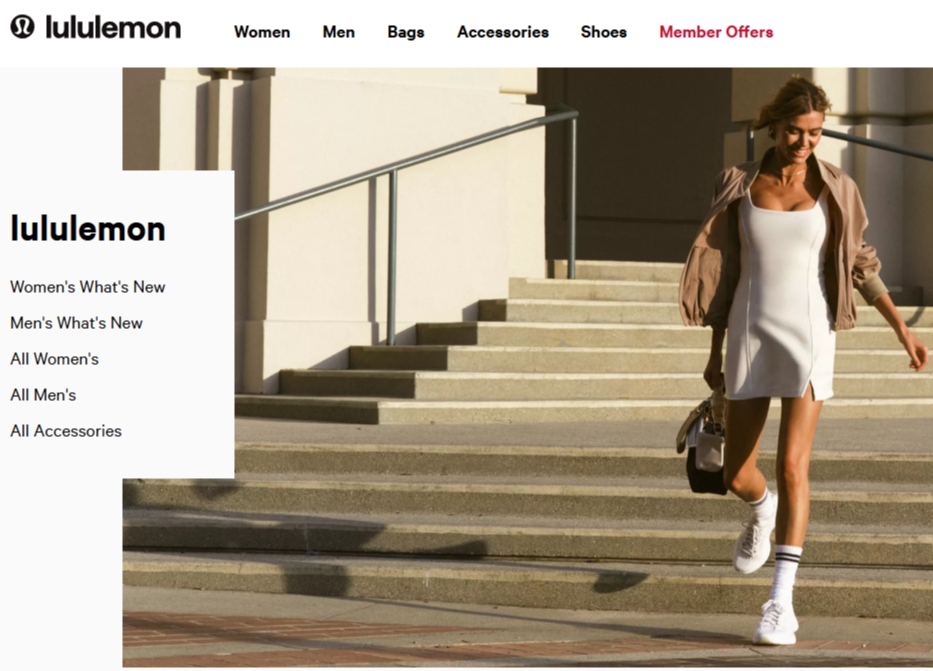This screenshot has width=933, height=671.
Task: Browse All Accessories link
Action: 65,431
